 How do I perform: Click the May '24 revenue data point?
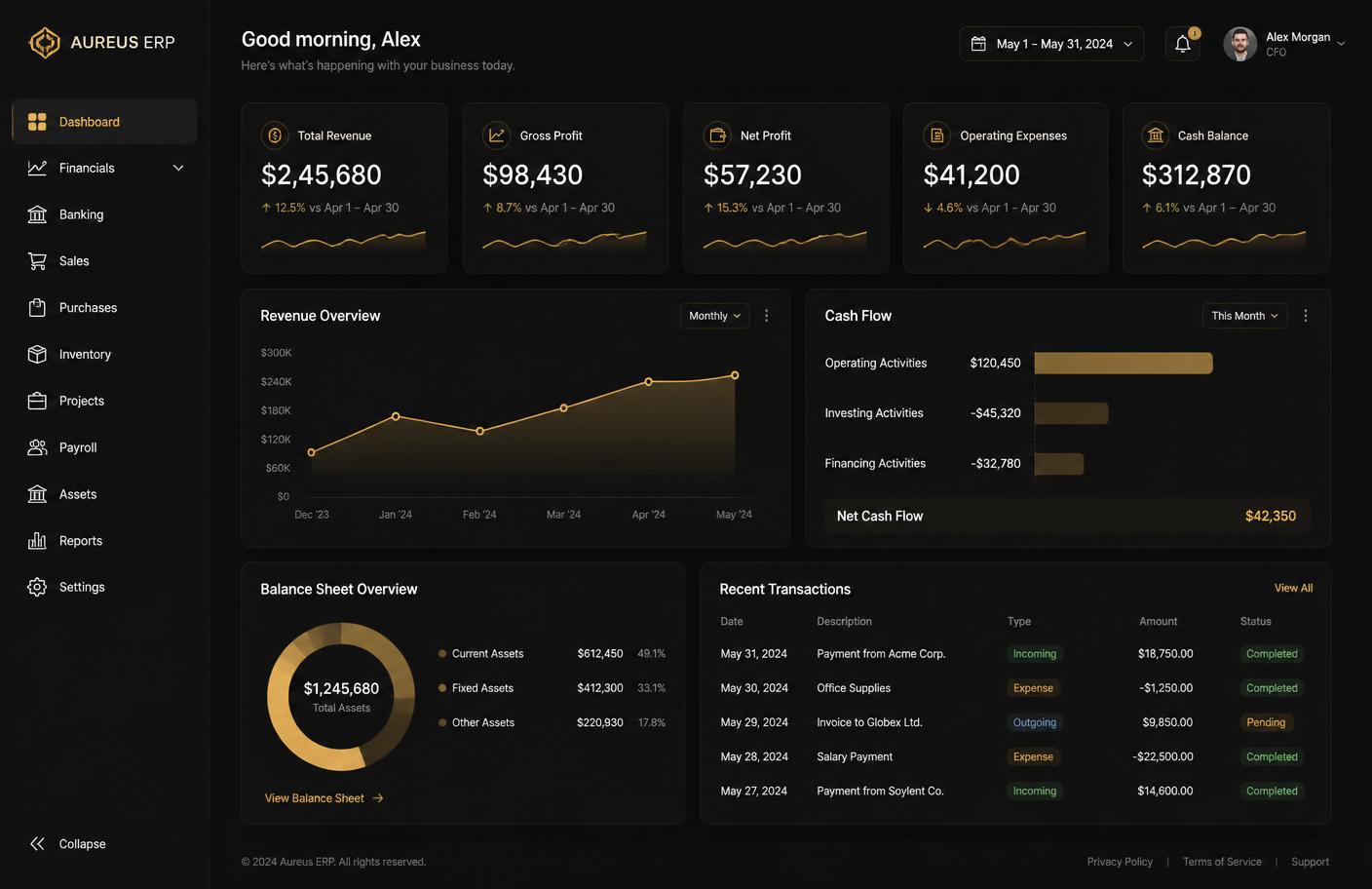(735, 375)
